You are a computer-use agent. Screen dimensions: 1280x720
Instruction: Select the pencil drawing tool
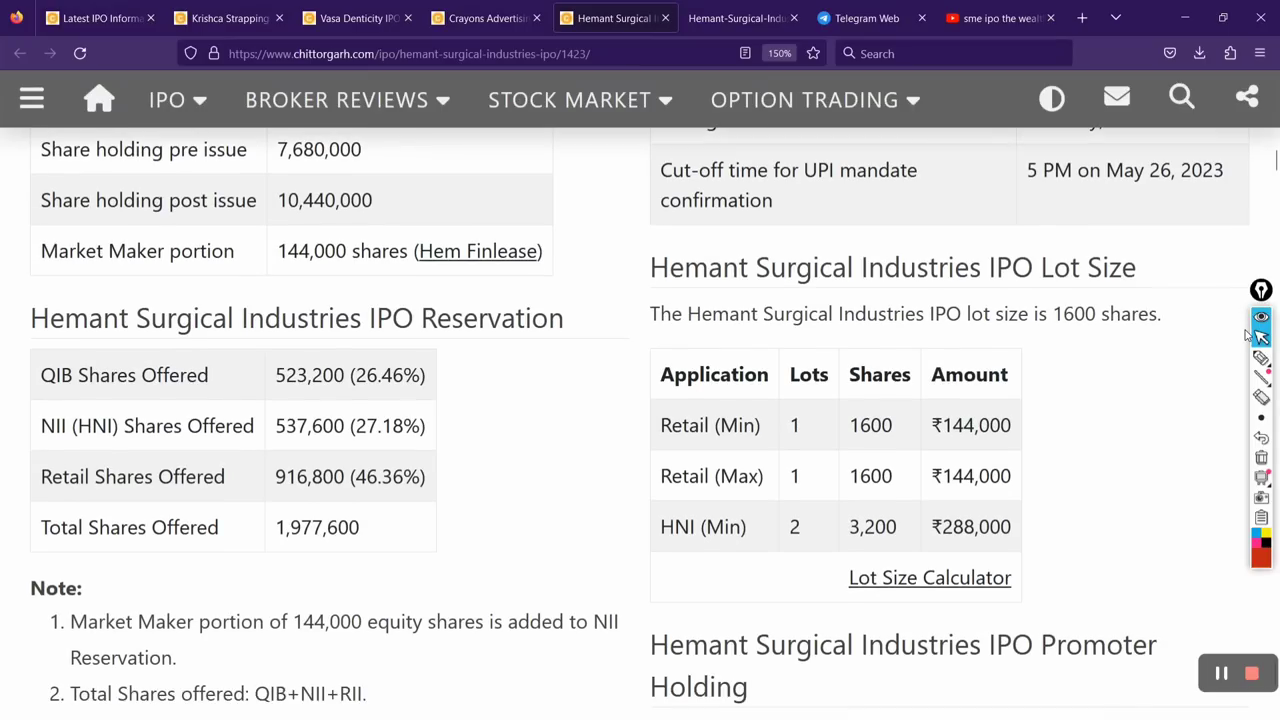point(1261,358)
